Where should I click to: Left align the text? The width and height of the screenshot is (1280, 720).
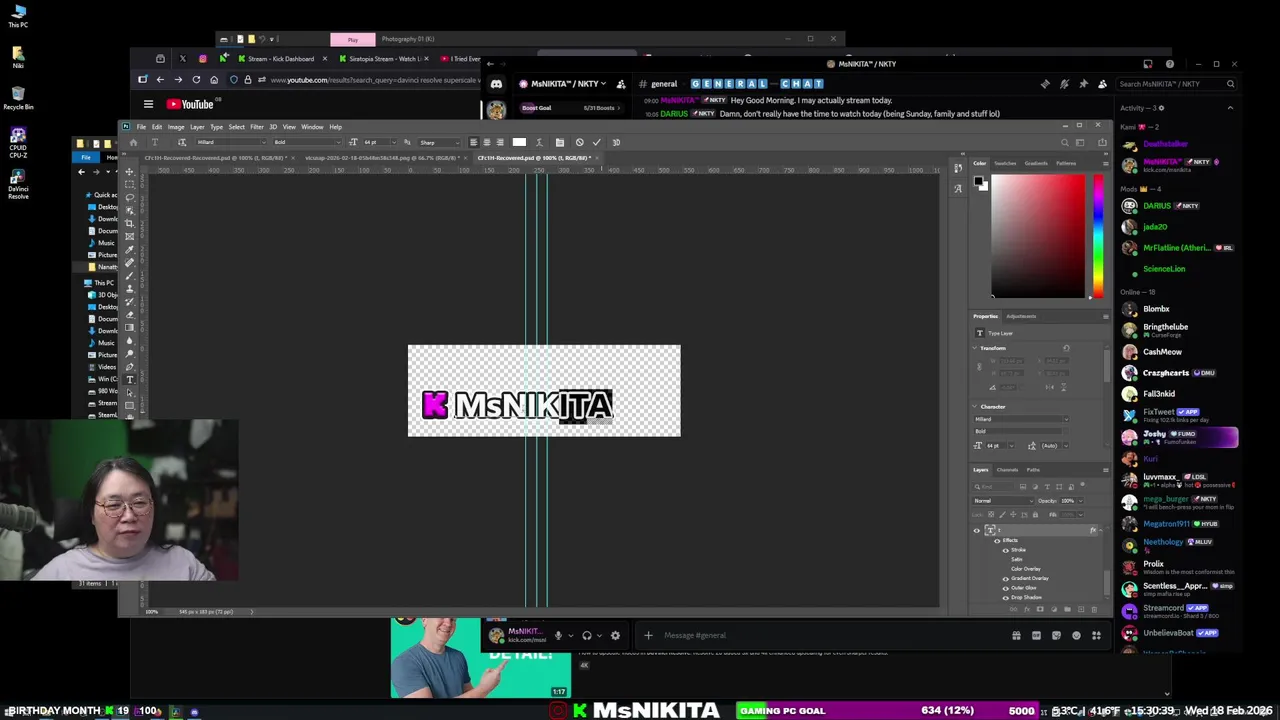pos(473,142)
